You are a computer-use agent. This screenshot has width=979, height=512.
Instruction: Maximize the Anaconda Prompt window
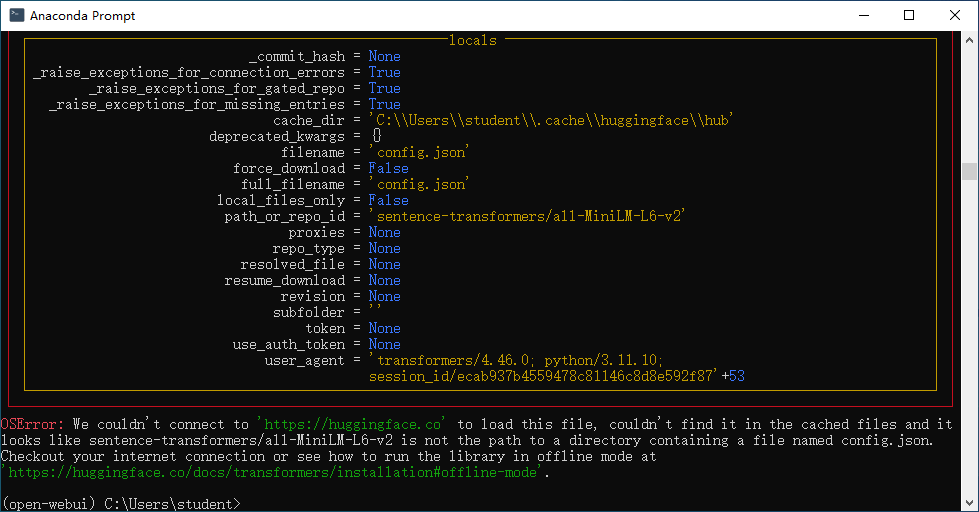pyautogui.click(x=909, y=15)
